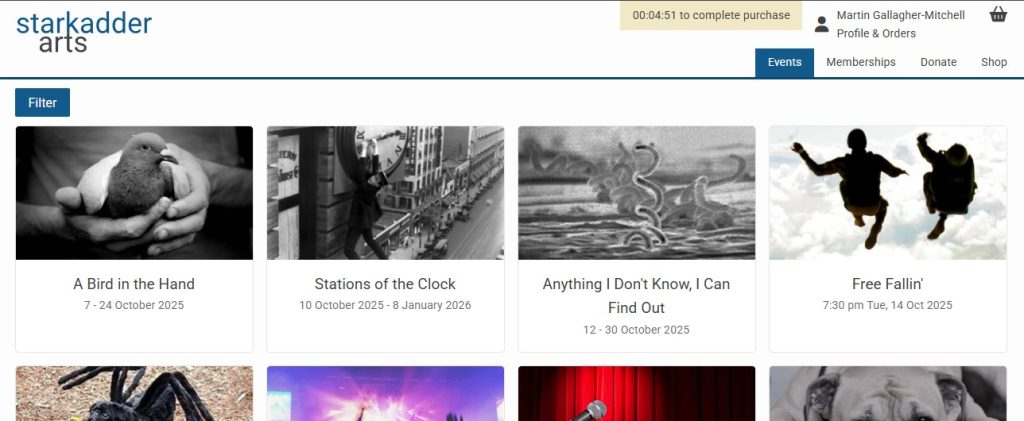Viewport: 1024px width, 421px height.
Task: Go to the Donate tab
Action: [938, 62]
